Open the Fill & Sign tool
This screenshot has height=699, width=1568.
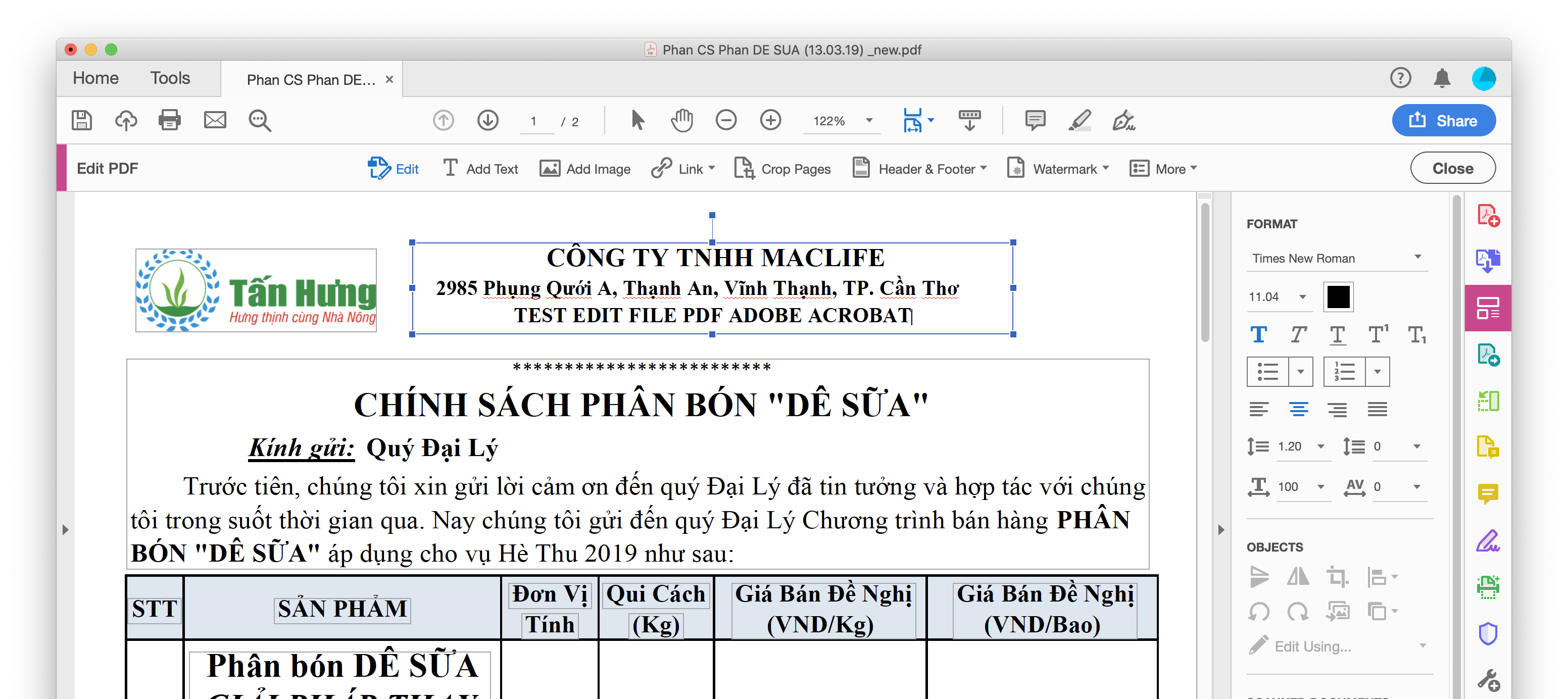click(x=1488, y=539)
